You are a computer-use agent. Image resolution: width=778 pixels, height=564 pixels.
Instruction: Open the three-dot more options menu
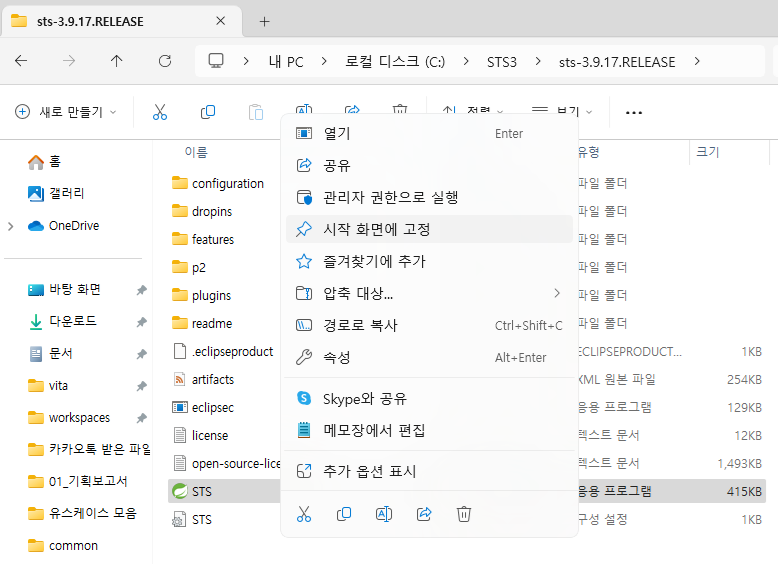coord(634,113)
